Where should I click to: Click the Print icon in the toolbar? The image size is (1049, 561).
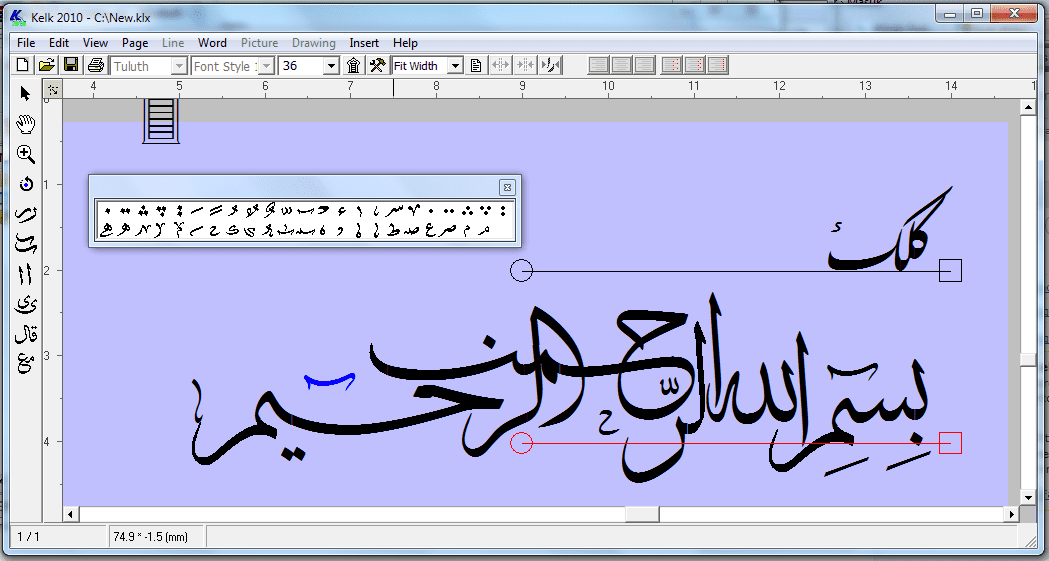95,66
